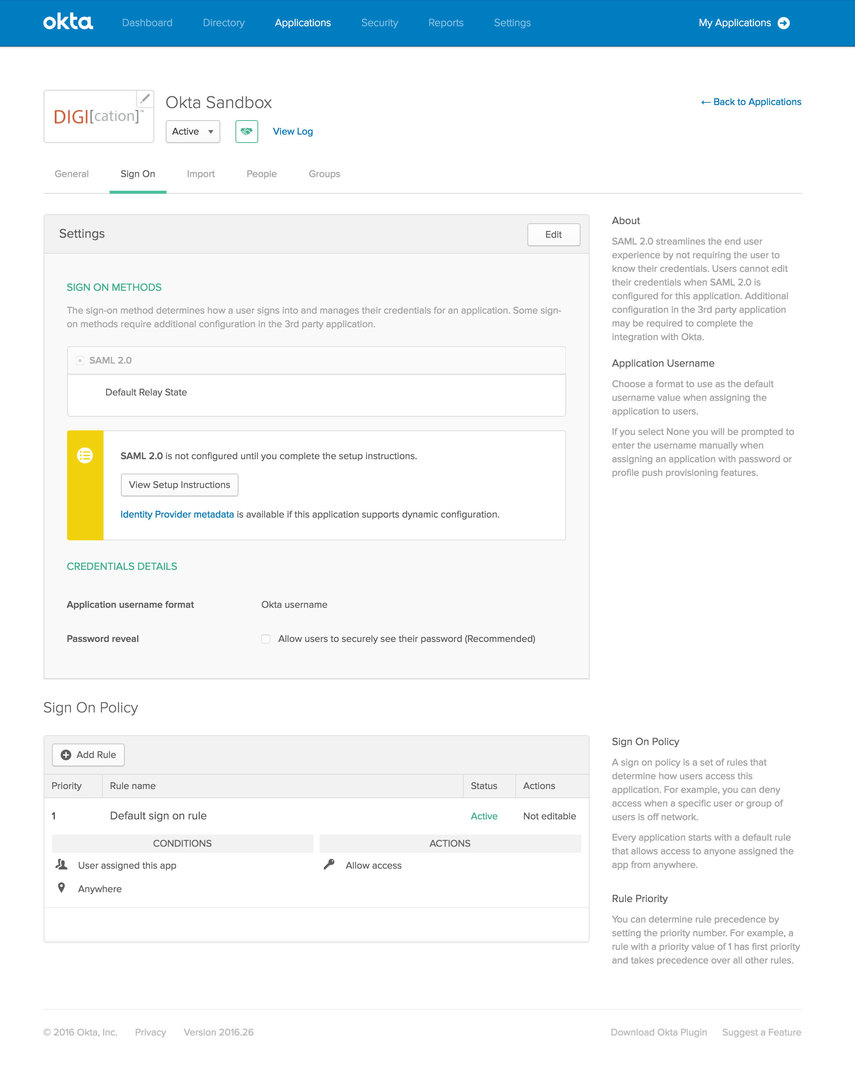Image resolution: width=855 pixels, height=1078 pixels.
Task: Click the Default sign on rule name
Action: (158, 815)
